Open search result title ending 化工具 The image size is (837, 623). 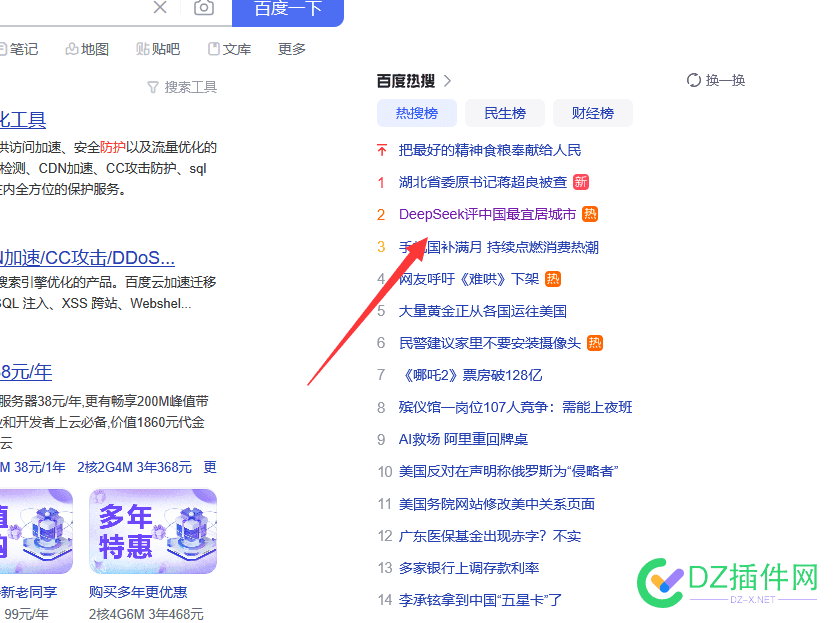tap(23, 120)
